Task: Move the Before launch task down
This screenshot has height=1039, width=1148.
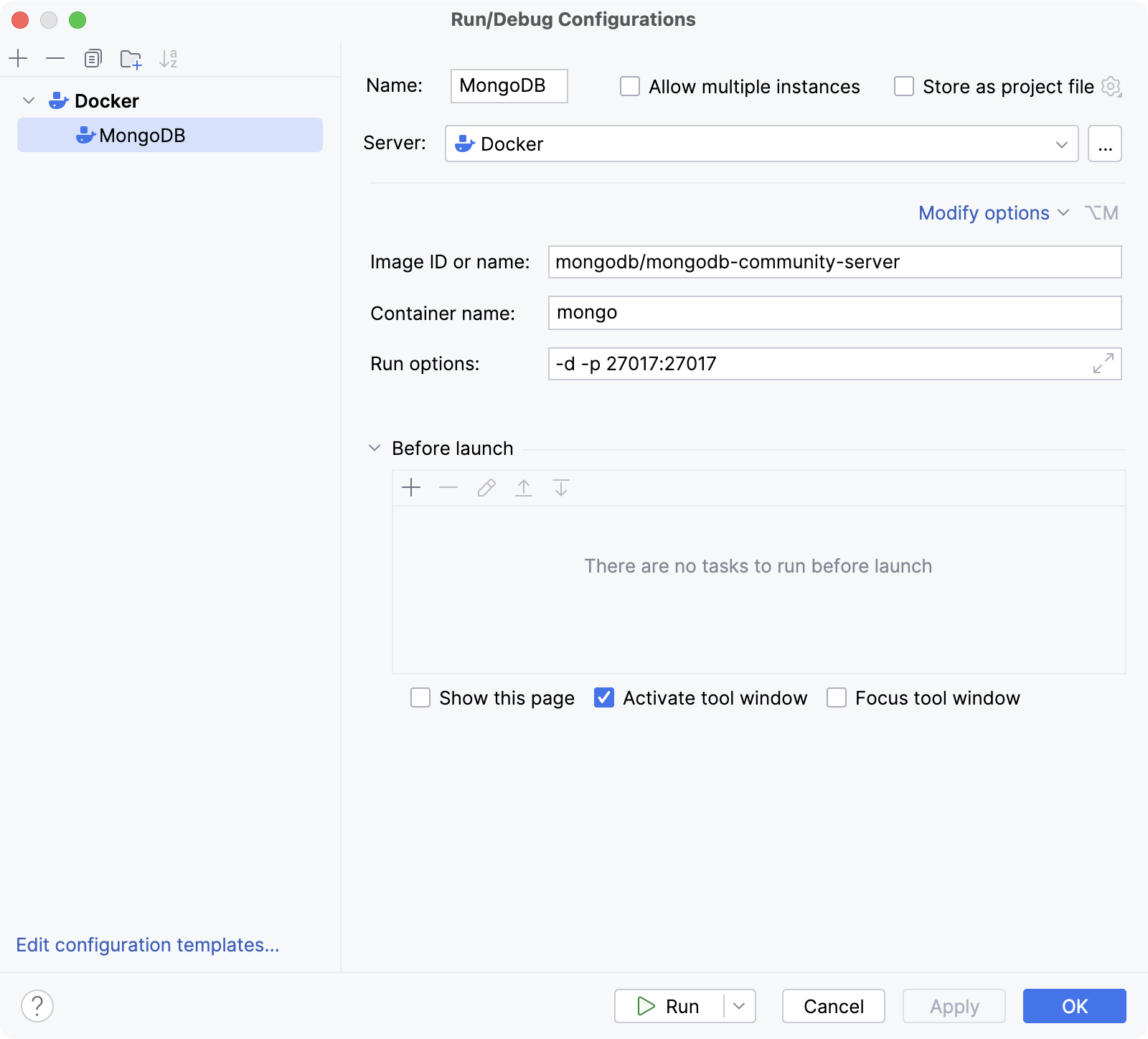Action: coord(560,488)
